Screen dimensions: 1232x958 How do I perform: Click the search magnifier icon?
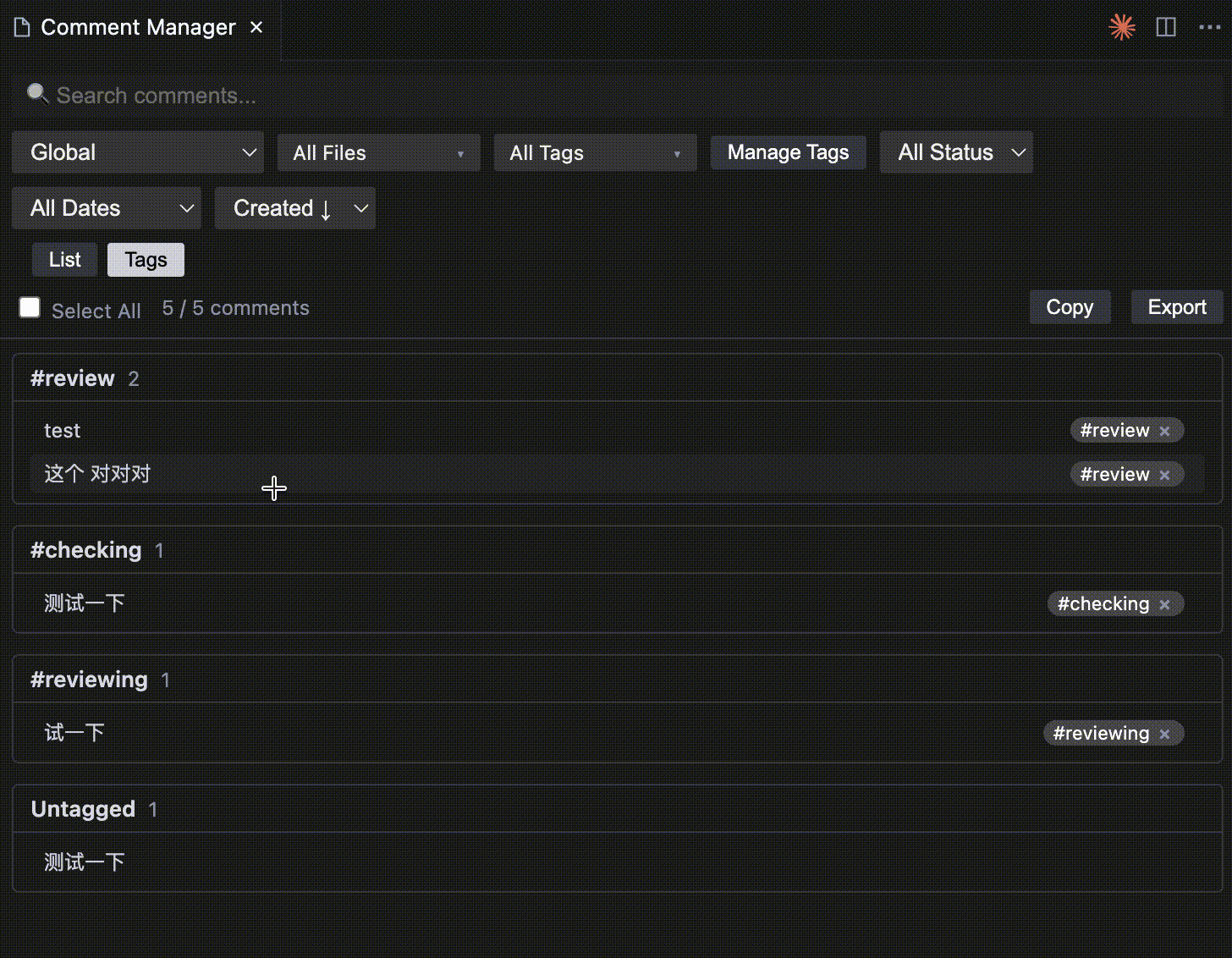point(37,93)
